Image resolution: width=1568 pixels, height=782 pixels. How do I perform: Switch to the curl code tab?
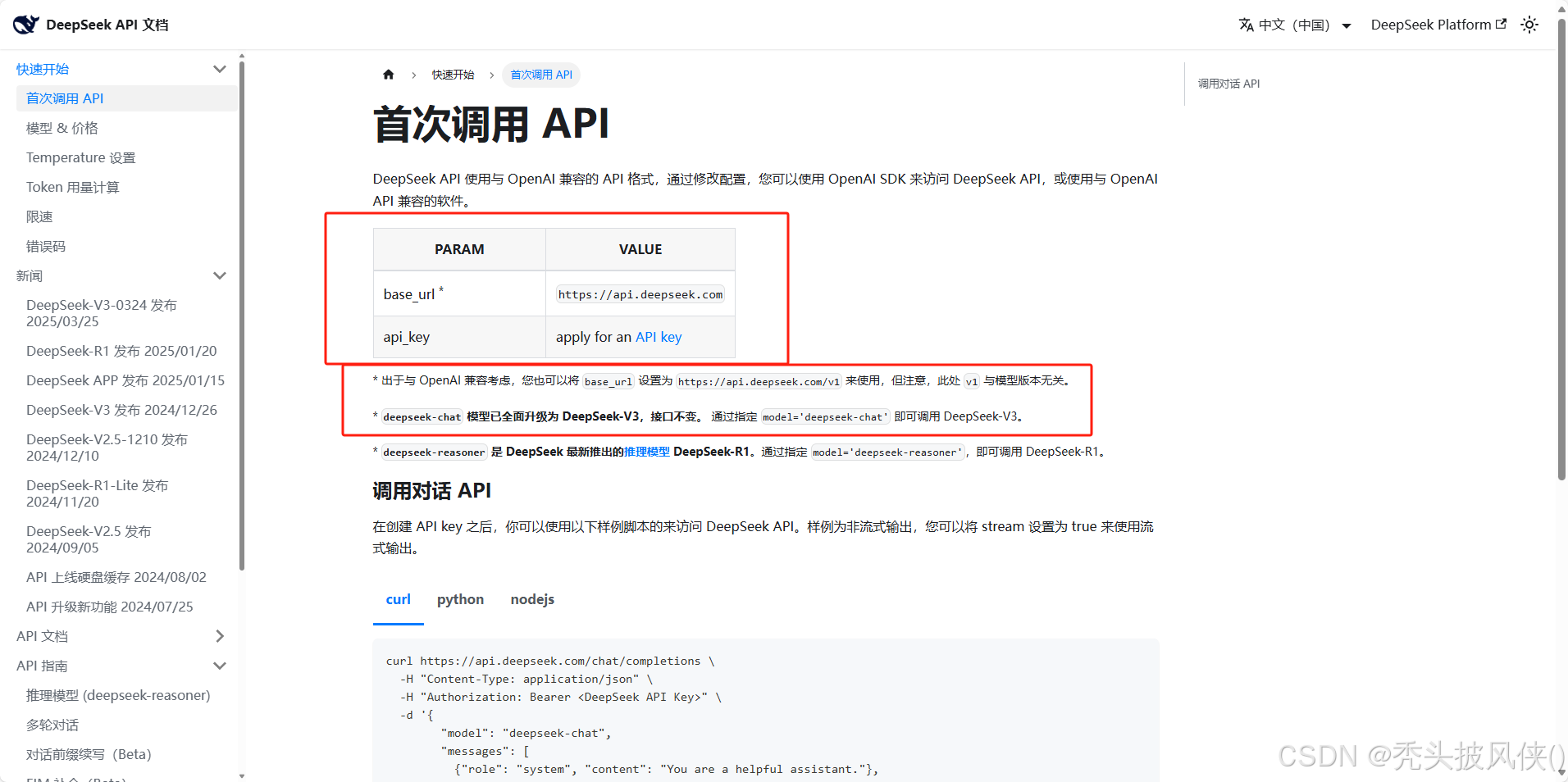pyautogui.click(x=398, y=599)
